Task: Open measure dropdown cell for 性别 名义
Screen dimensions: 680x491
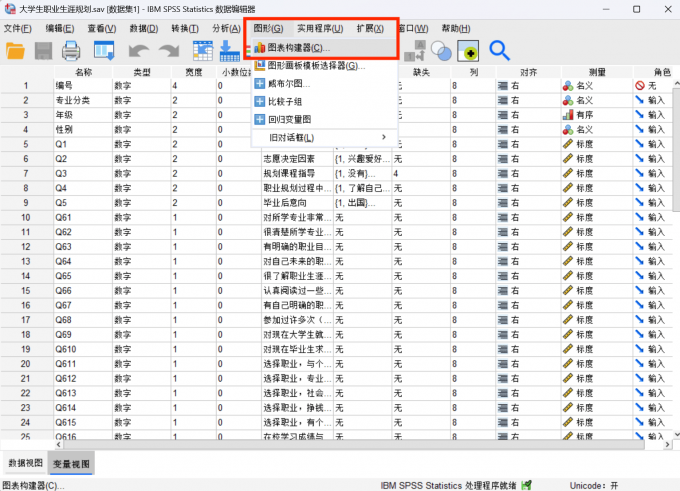Action: coord(597,130)
